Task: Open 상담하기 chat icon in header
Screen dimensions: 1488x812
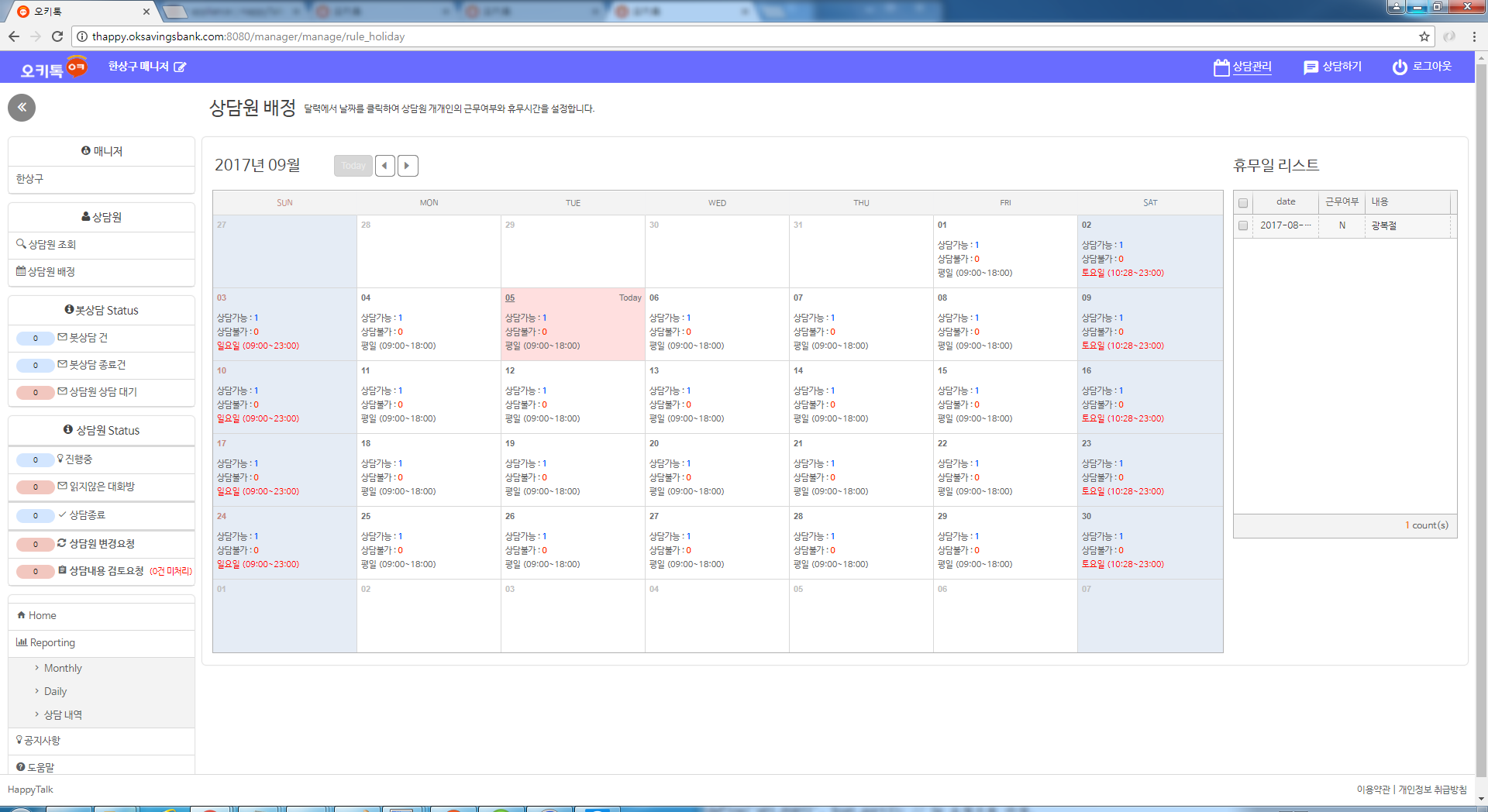Action: (x=1311, y=67)
